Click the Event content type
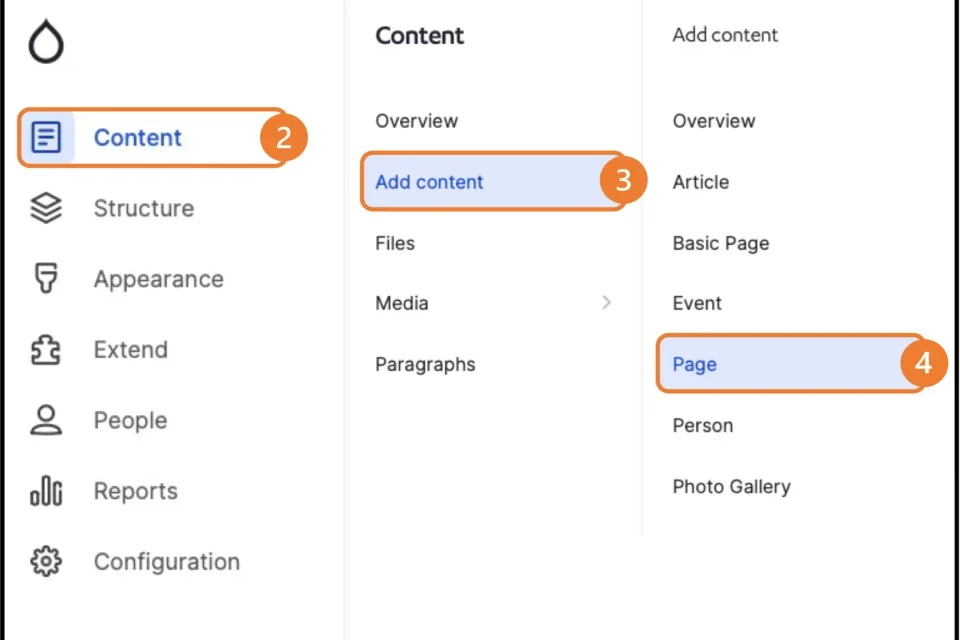Image resolution: width=960 pixels, height=640 pixels. point(696,303)
